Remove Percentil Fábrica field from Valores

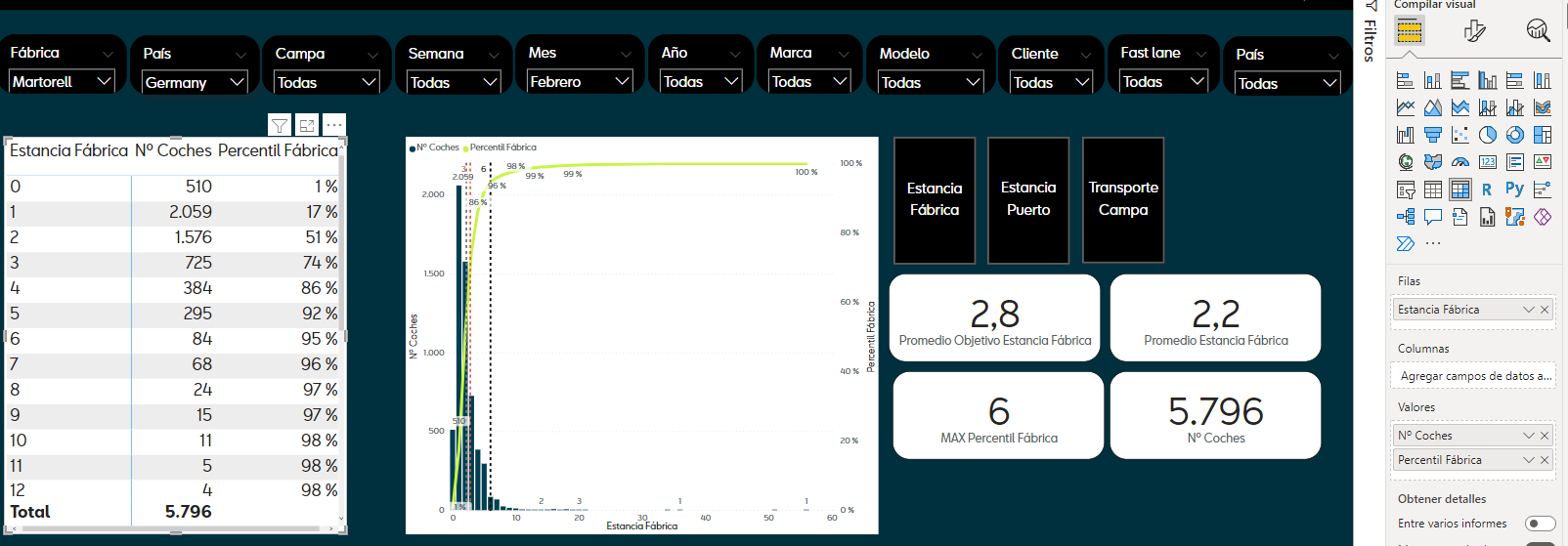tap(1545, 460)
